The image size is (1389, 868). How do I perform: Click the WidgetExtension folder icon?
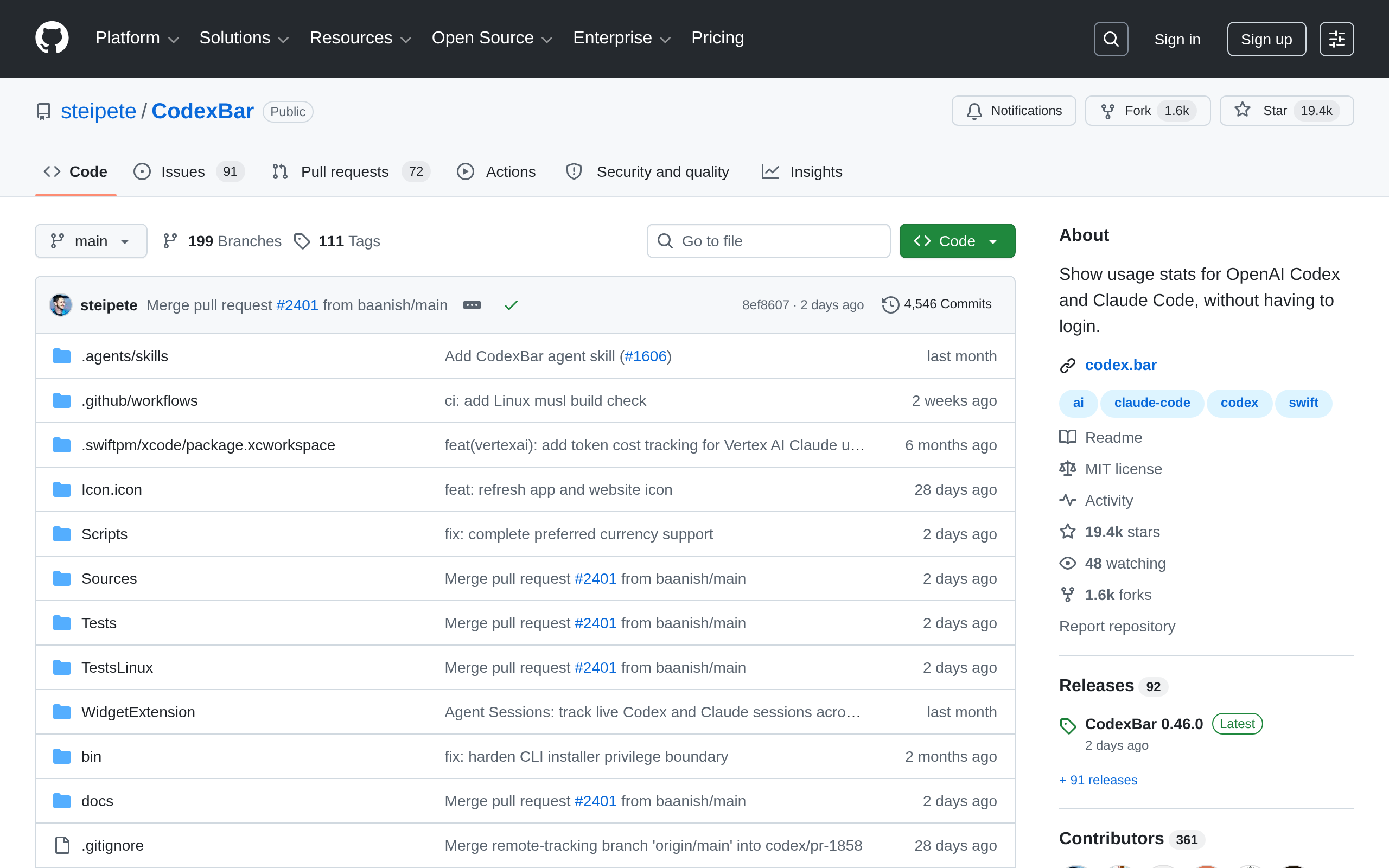pos(62,712)
